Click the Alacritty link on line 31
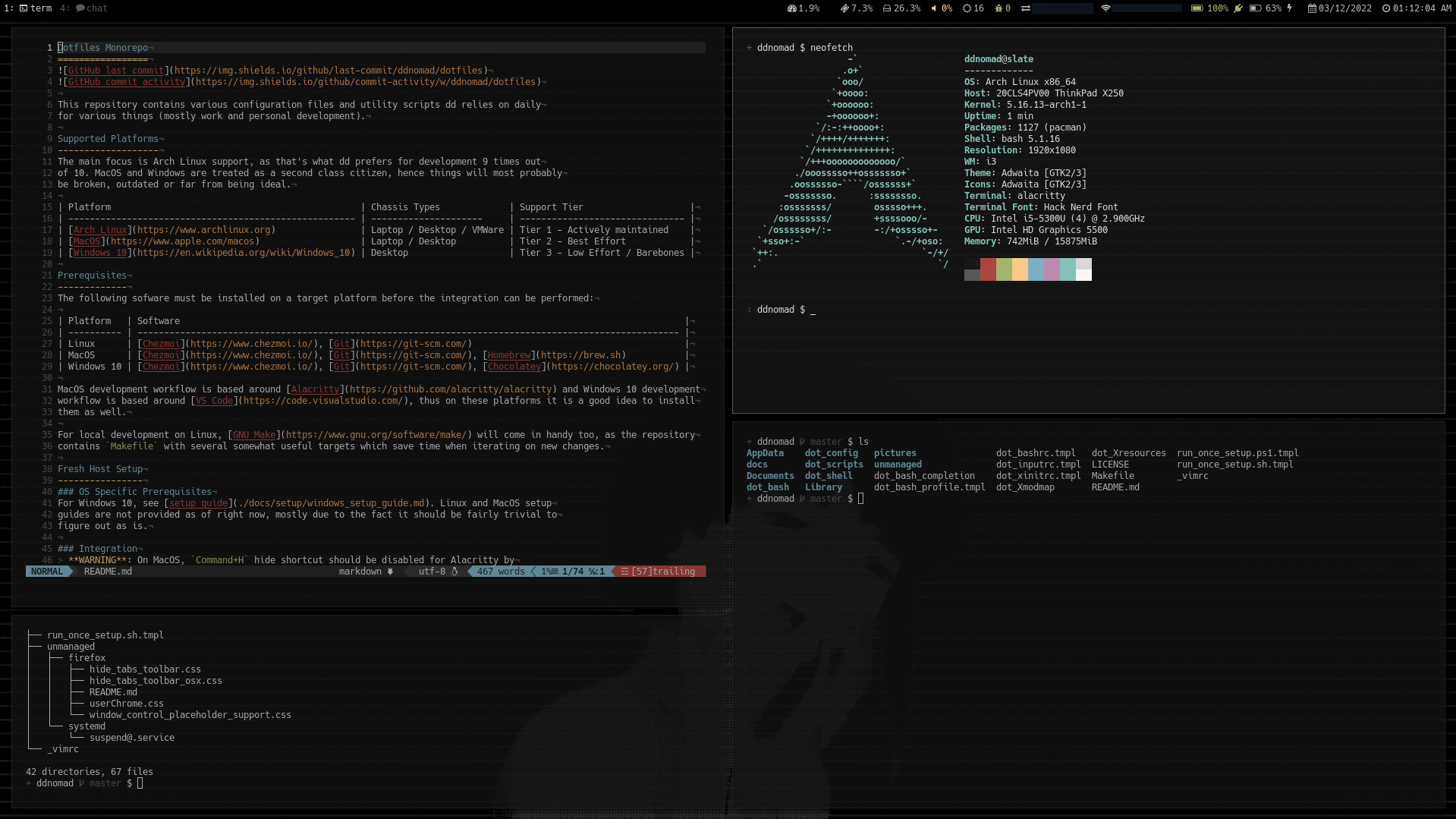Screen dimensions: 1456x819 315,389
